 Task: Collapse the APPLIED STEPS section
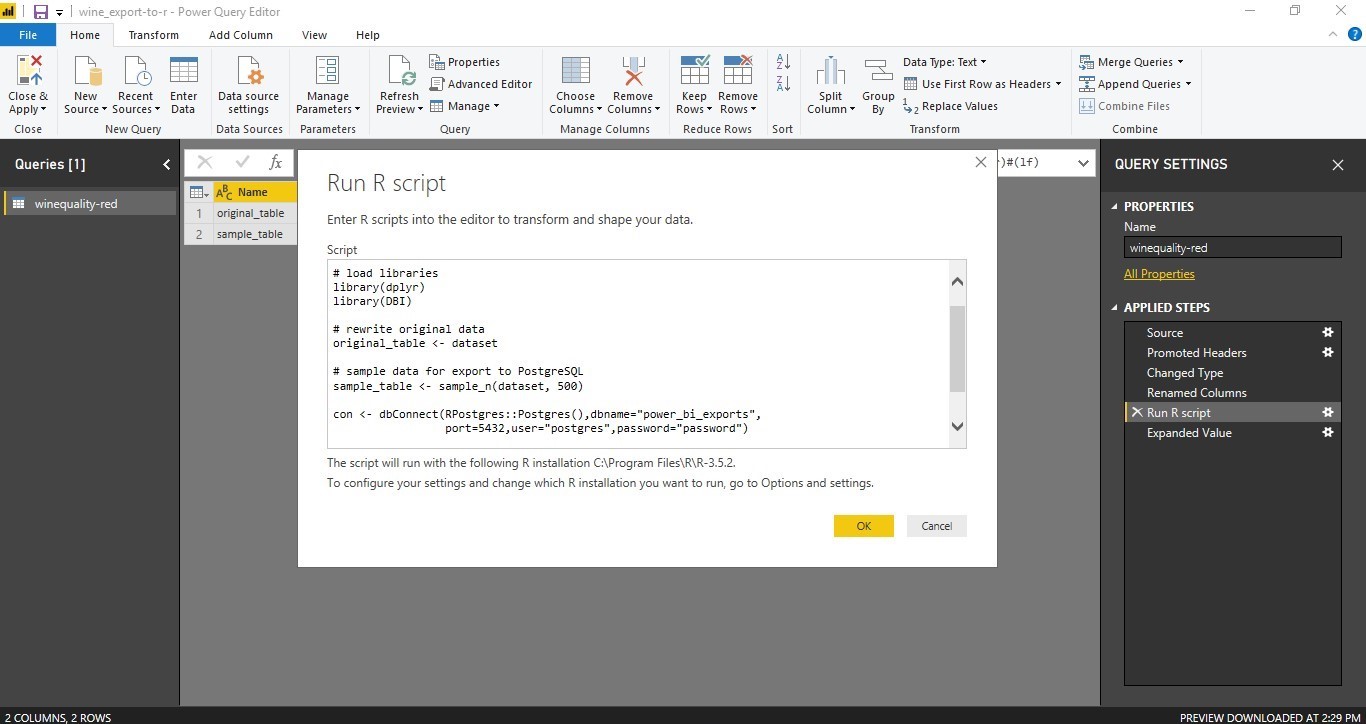pos(1116,308)
